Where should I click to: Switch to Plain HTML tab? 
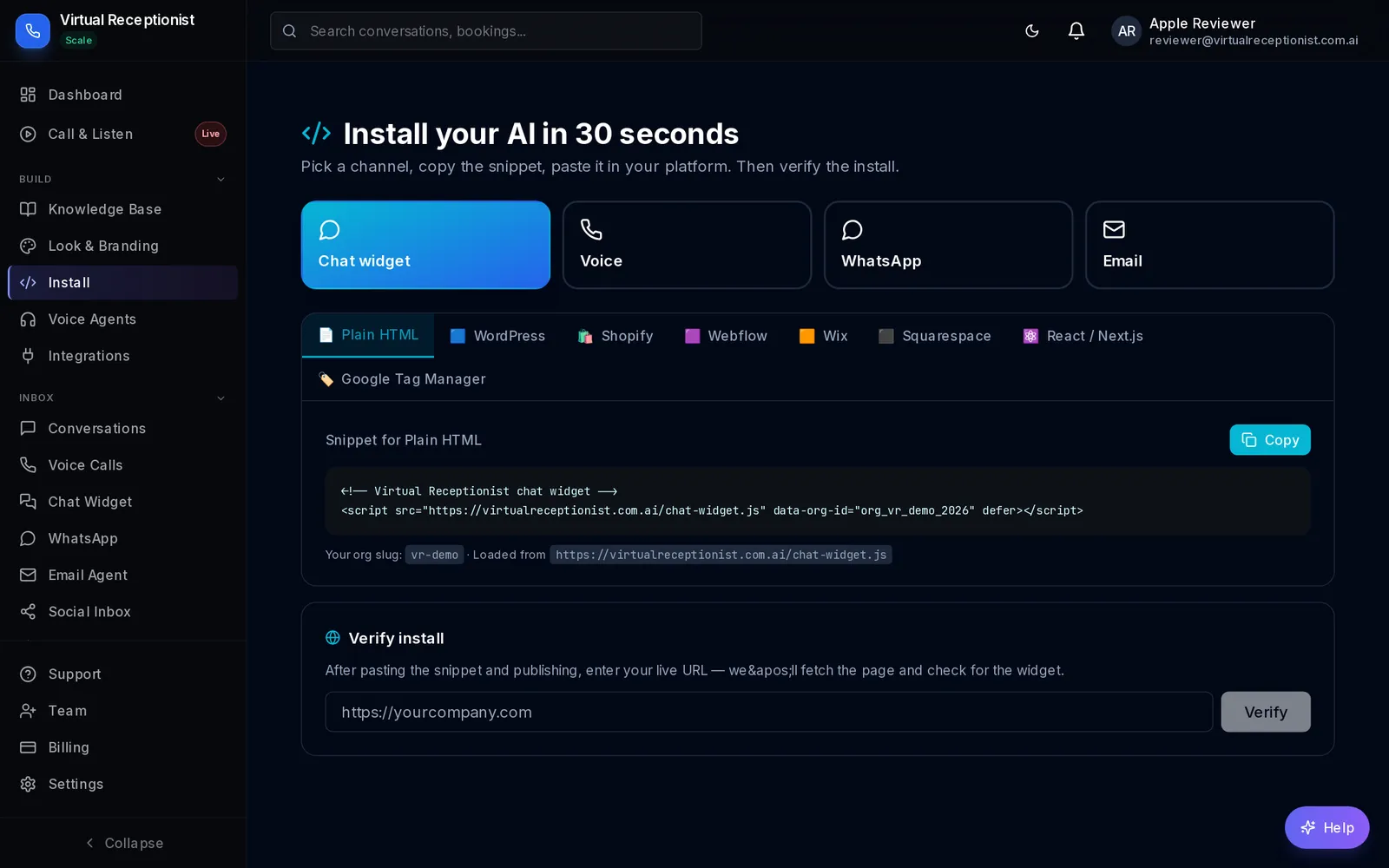[x=368, y=335]
